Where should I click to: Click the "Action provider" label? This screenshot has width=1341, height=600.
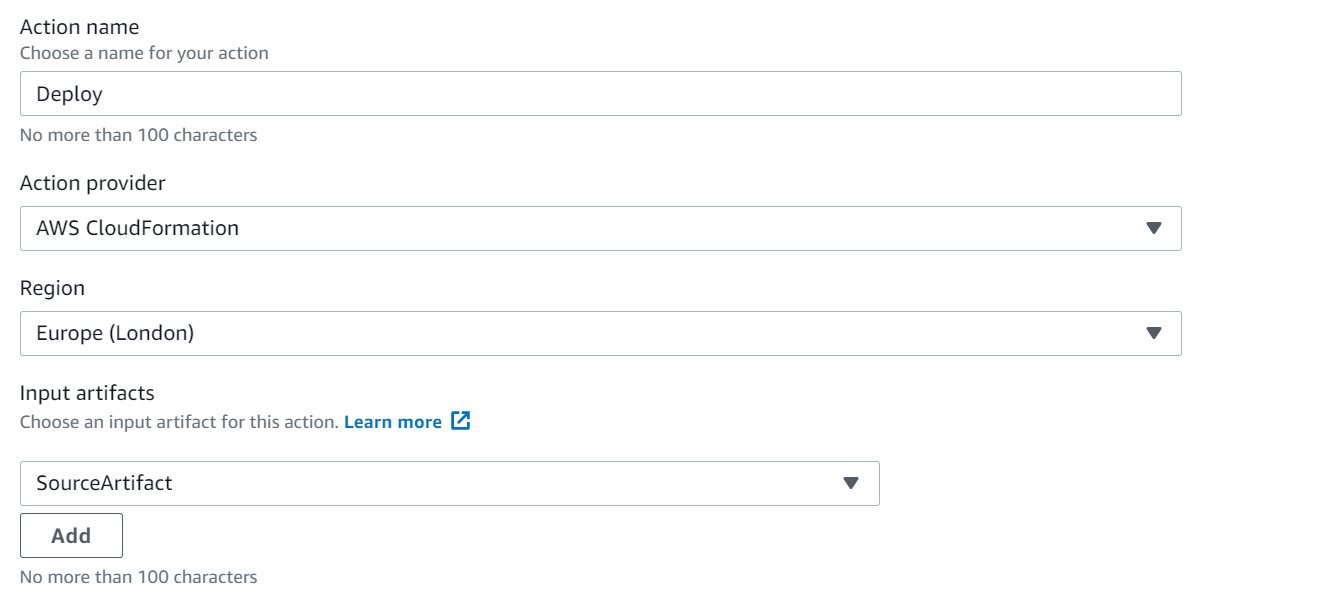click(93, 183)
